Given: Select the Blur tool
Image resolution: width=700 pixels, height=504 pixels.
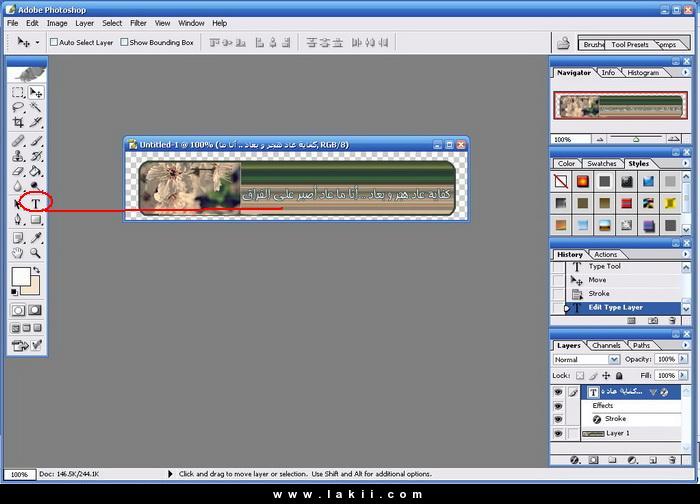Looking at the screenshot, I should tap(18, 186).
